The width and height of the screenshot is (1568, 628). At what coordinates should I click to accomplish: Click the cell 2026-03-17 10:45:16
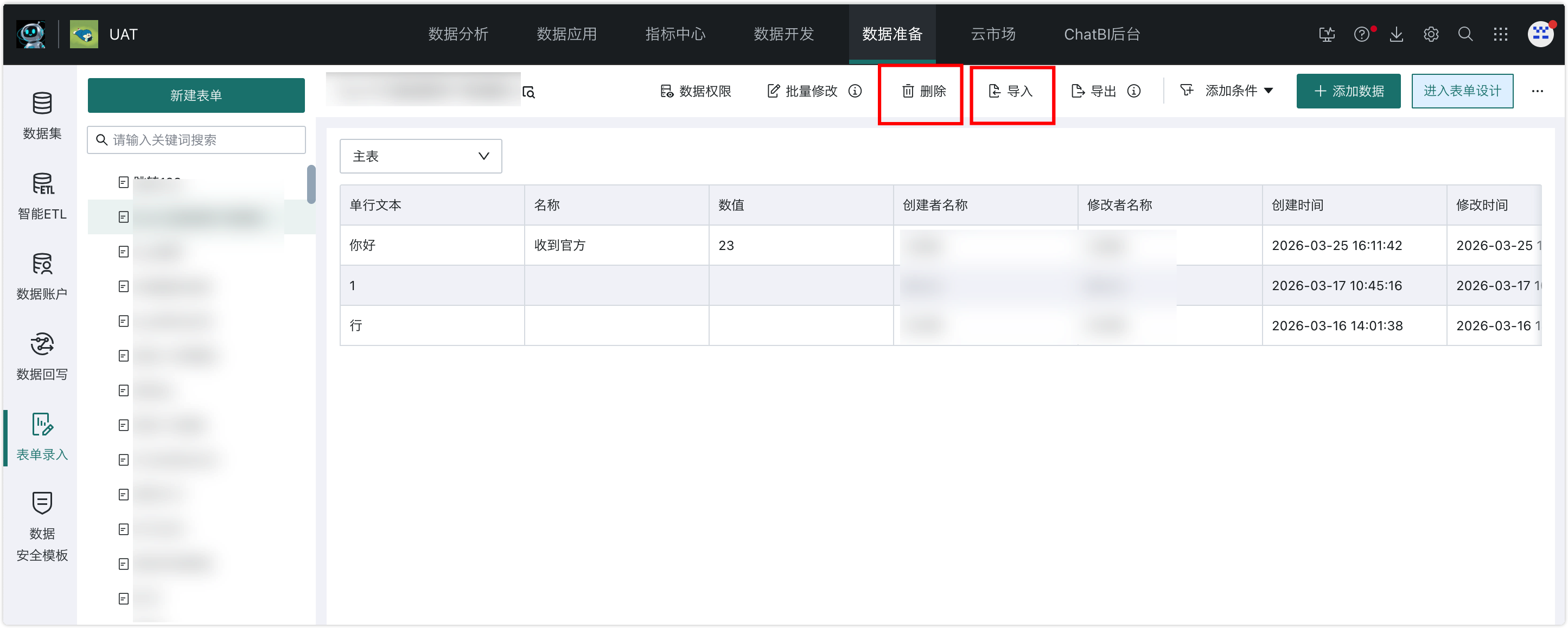(1354, 285)
